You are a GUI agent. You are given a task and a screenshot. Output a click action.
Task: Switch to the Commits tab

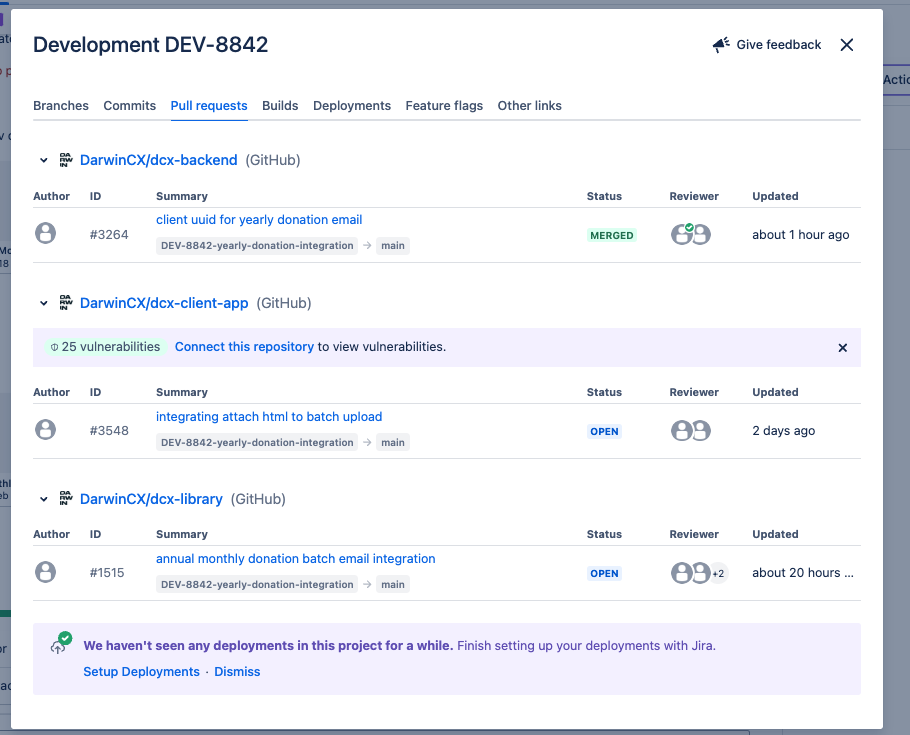[129, 106]
